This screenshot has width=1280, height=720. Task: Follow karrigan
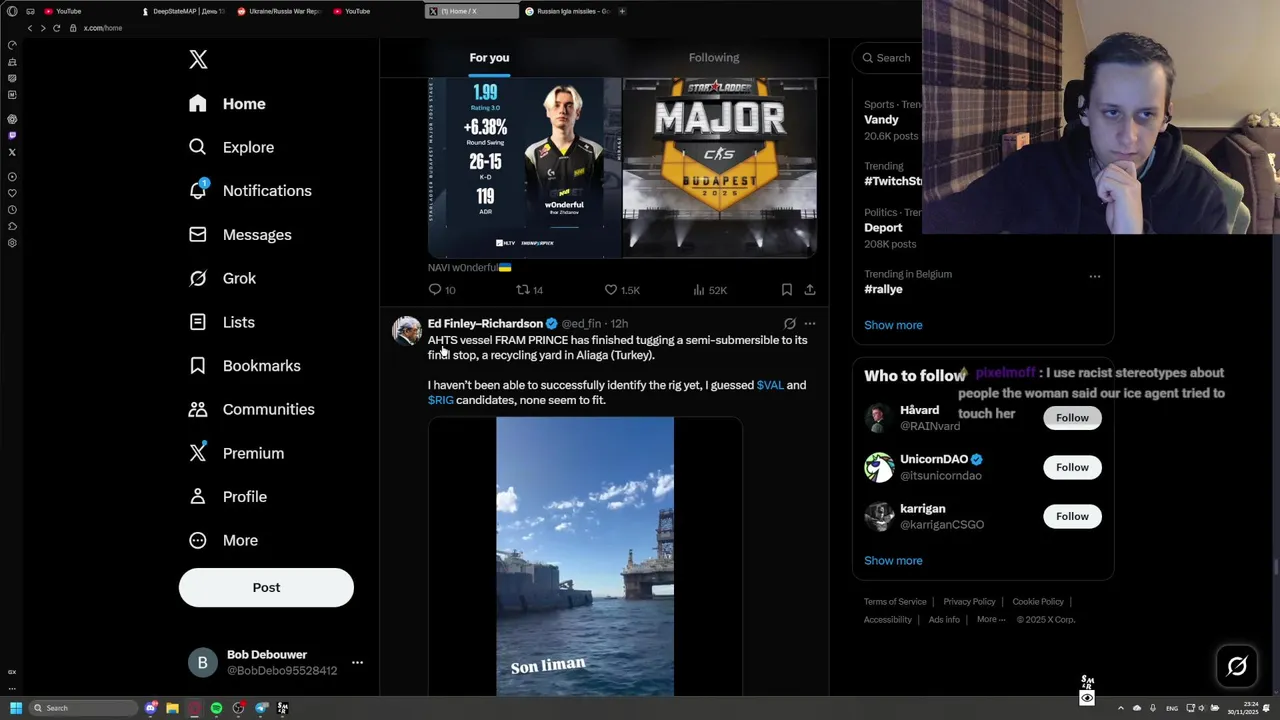click(1072, 516)
